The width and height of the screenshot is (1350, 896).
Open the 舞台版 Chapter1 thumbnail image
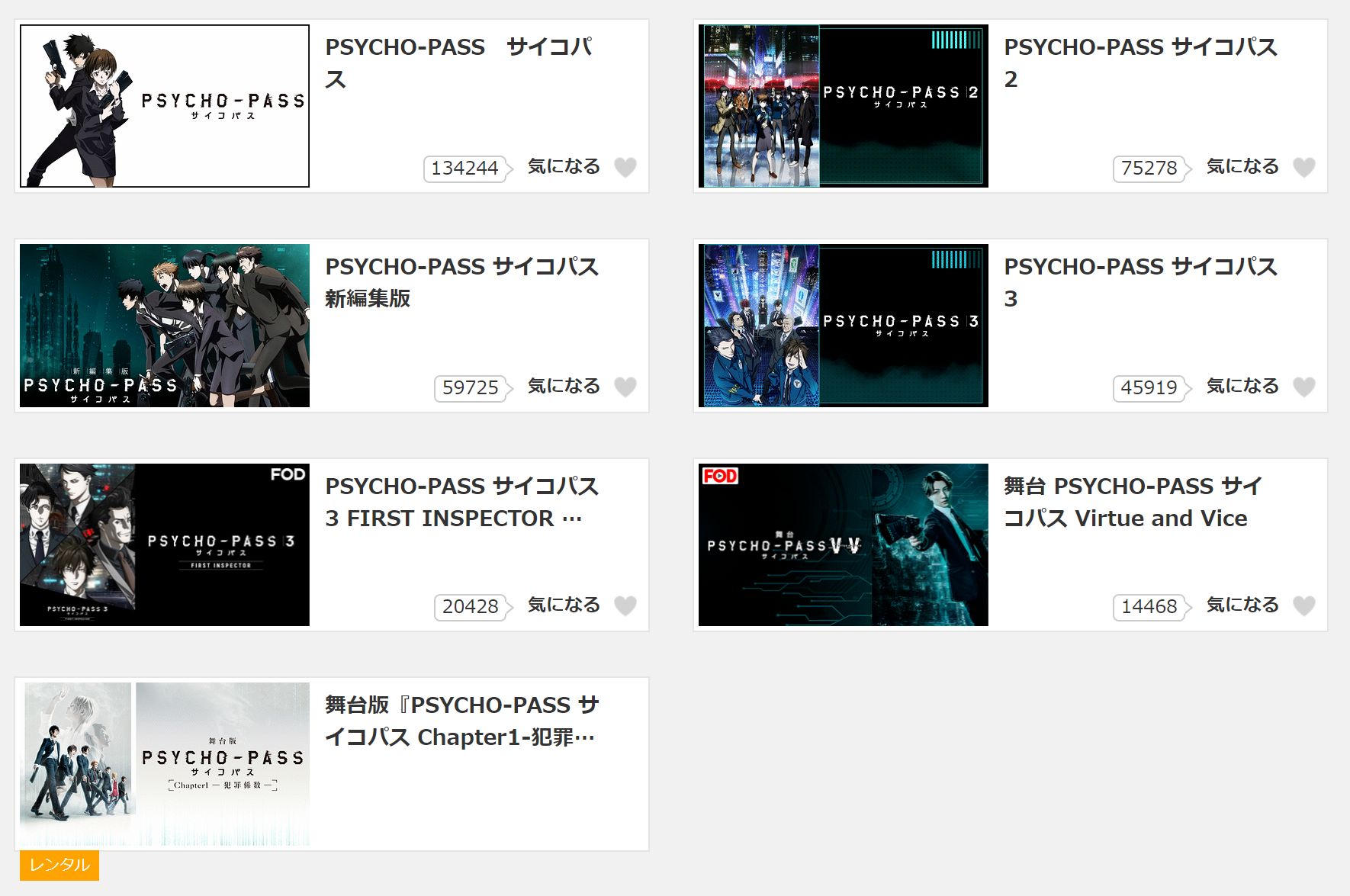(165, 764)
